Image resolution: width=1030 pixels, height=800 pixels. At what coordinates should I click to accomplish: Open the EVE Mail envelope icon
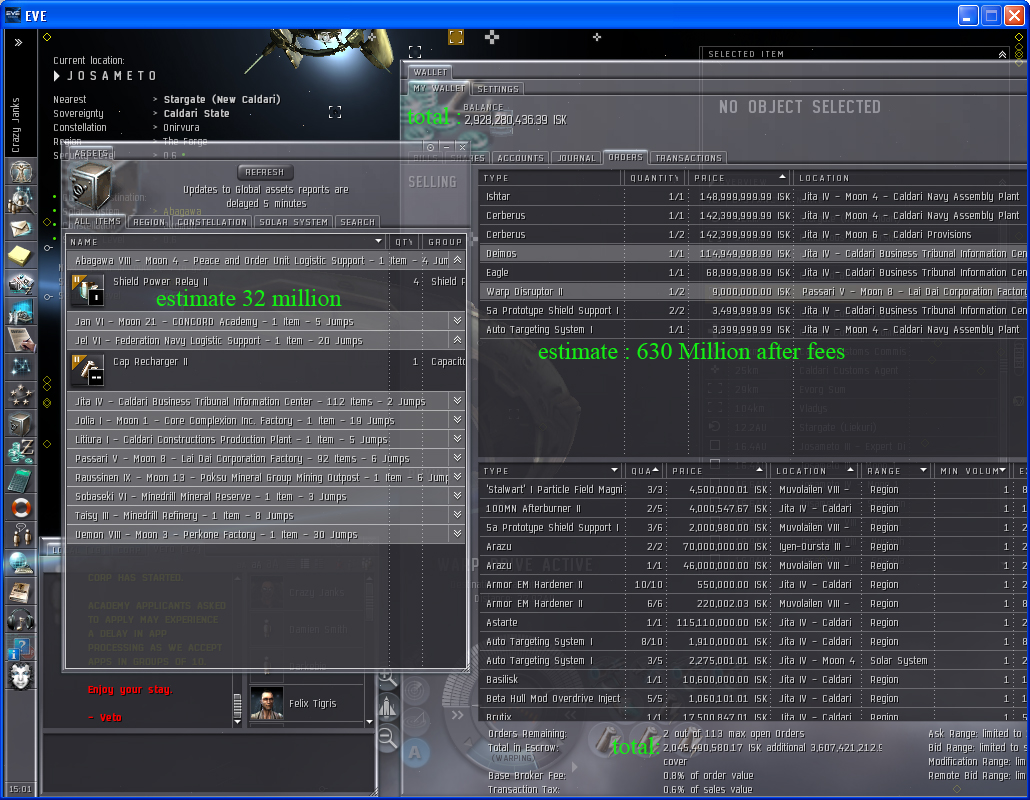tap(20, 228)
